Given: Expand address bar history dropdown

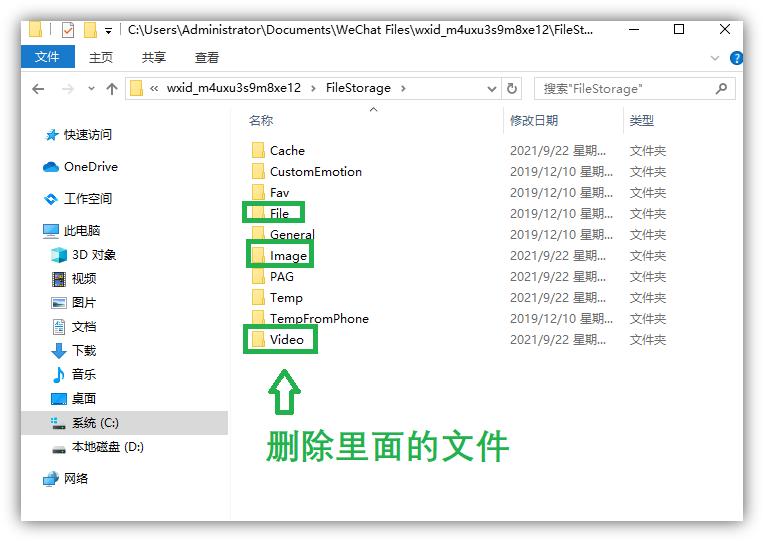Looking at the screenshot, I should point(492,89).
